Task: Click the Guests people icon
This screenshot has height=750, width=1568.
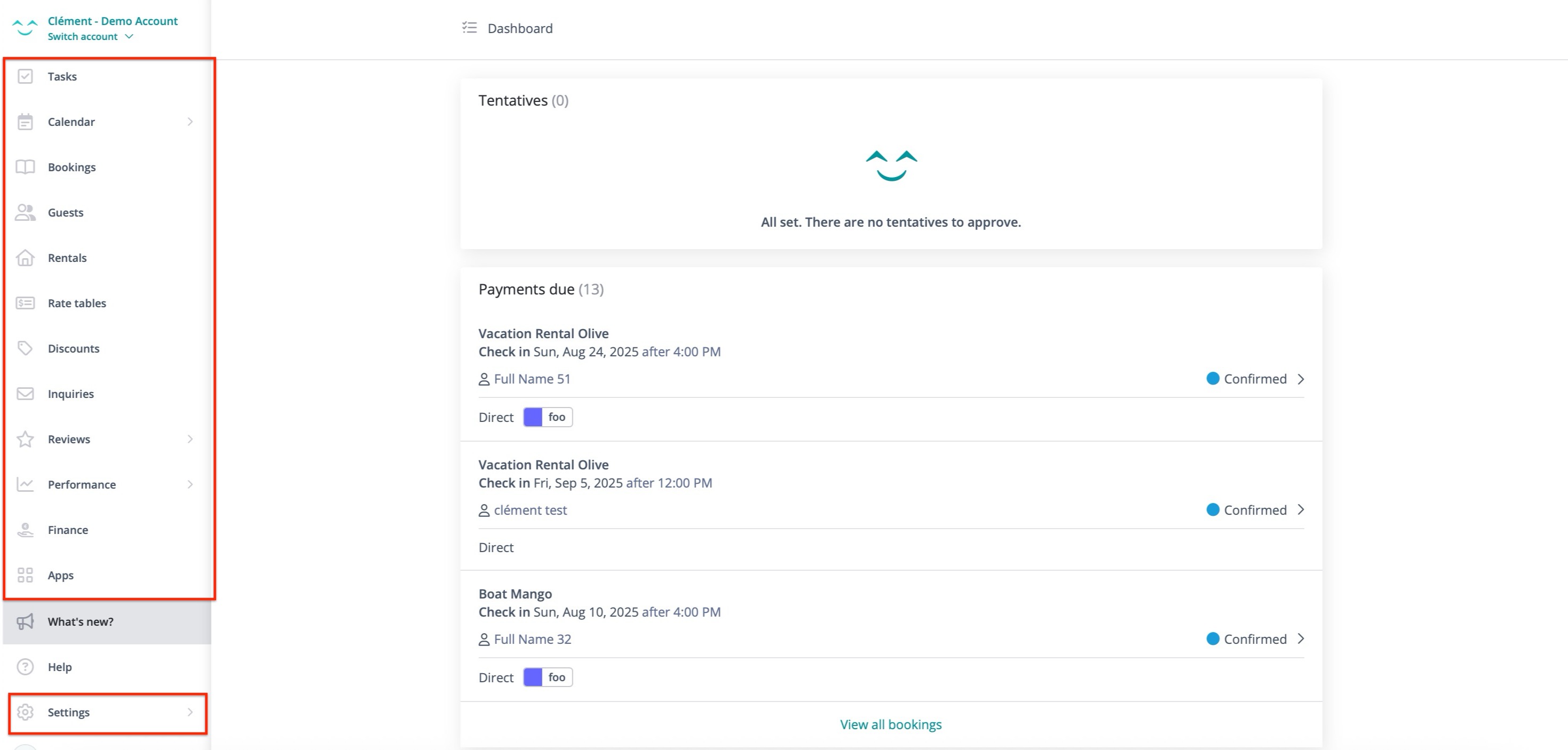Action: click(25, 212)
